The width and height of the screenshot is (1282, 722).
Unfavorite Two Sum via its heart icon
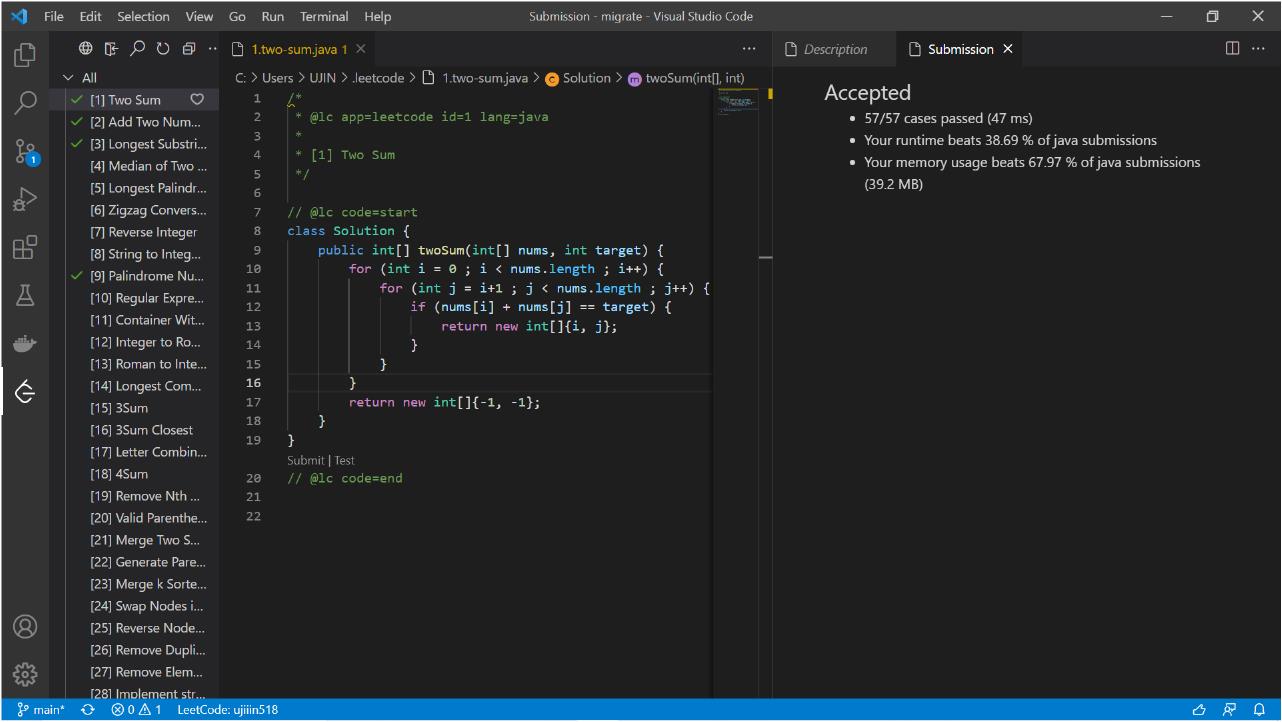197,99
